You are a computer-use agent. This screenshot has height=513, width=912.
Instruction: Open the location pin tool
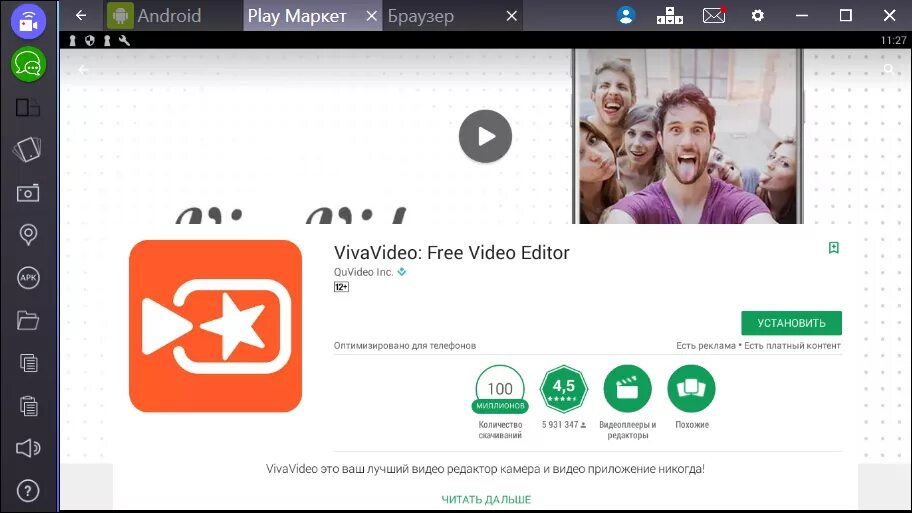28,235
